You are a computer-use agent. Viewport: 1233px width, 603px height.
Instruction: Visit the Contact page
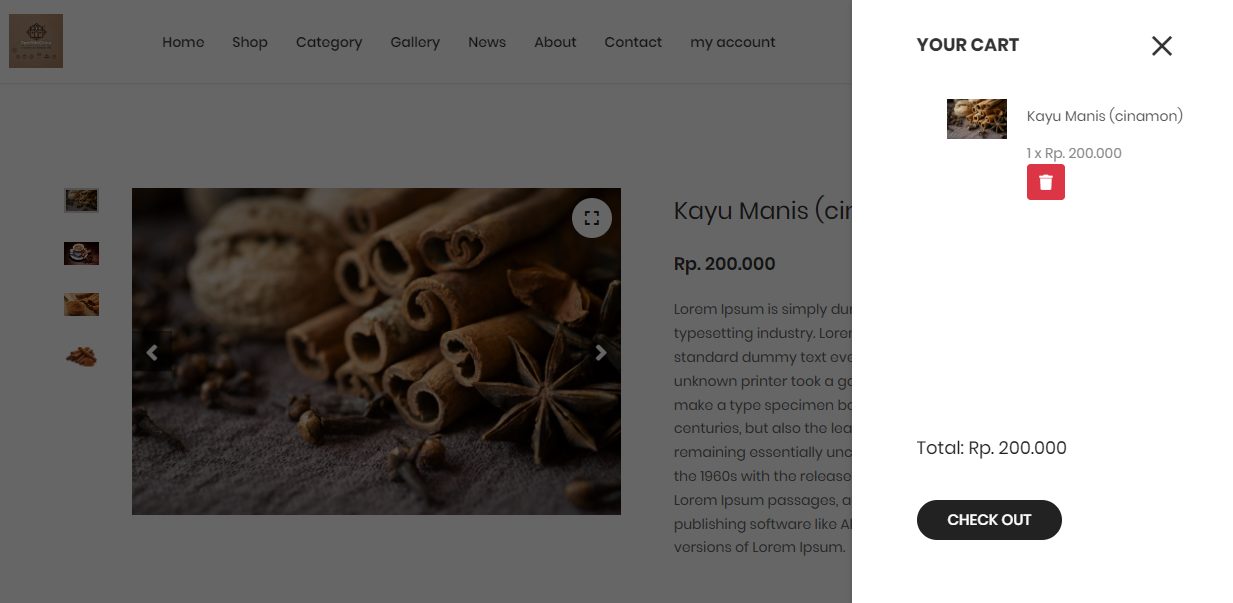[x=633, y=42]
